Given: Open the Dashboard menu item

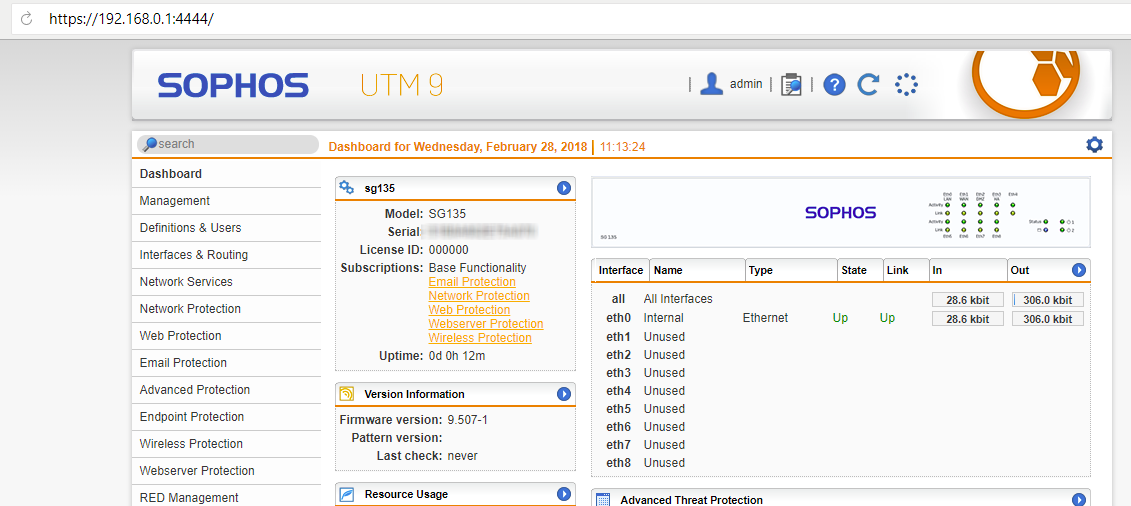Looking at the screenshot, I should tap(226, 174).
